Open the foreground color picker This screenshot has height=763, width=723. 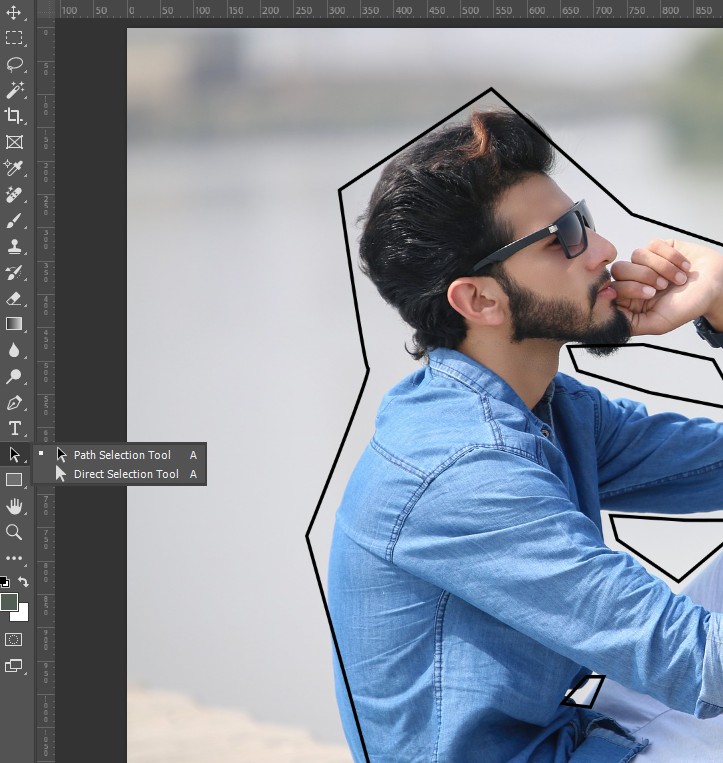point(9,602)
